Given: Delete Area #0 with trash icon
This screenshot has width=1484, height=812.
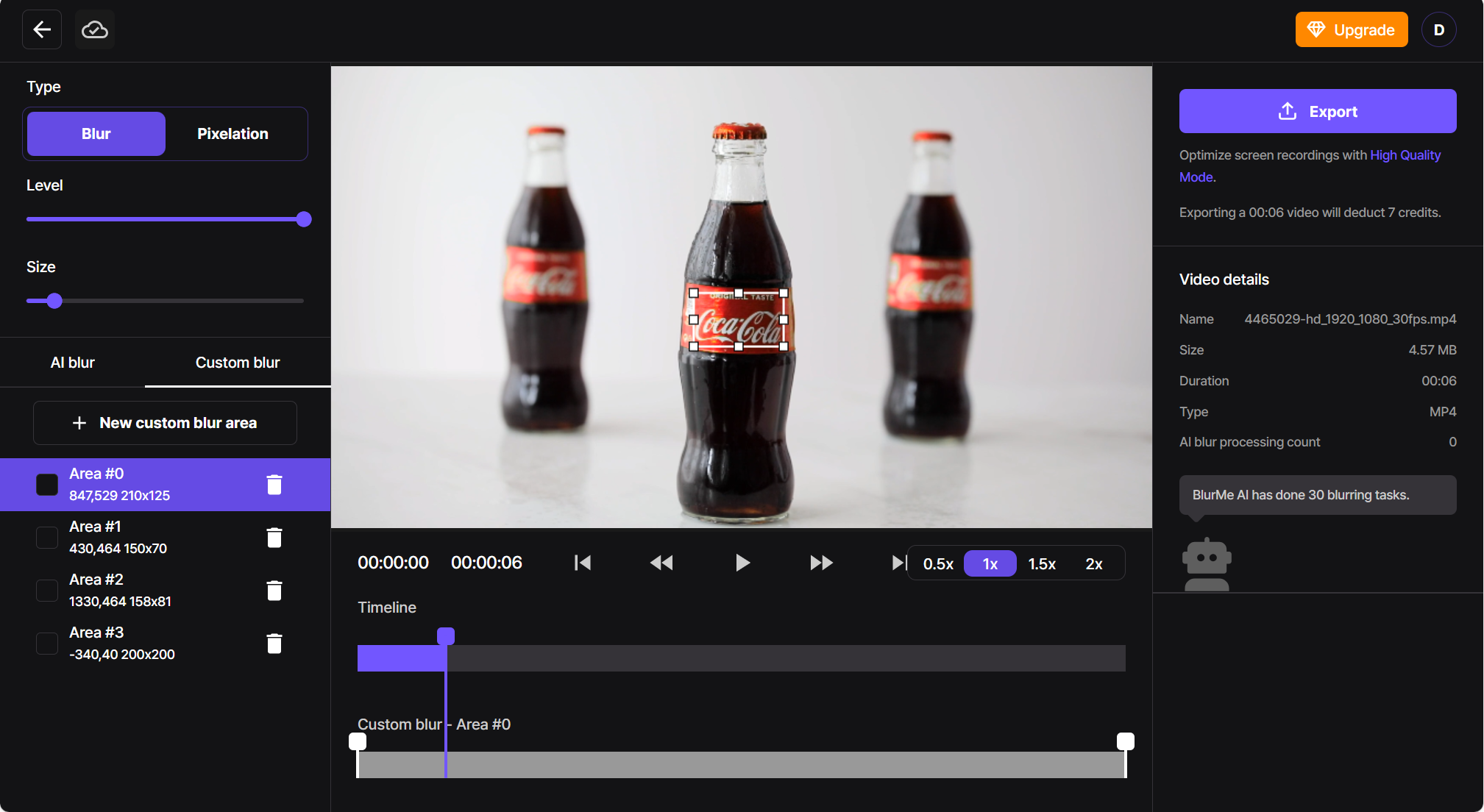Looking at the screenshot, I should pyautogui.click(x=274, y=485).
